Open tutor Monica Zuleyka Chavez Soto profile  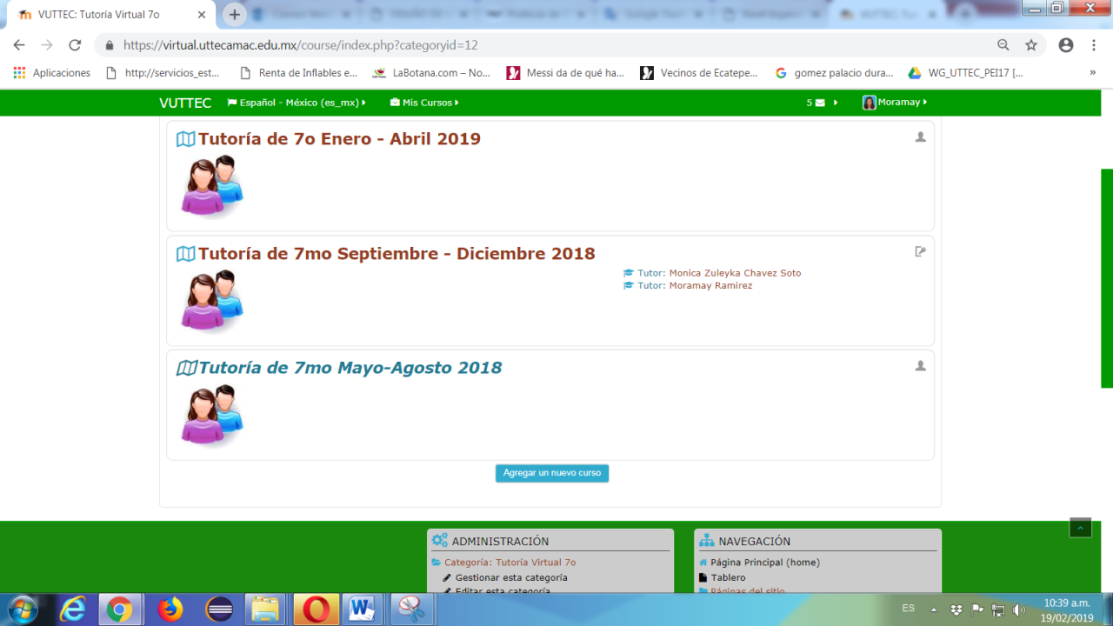734,273
